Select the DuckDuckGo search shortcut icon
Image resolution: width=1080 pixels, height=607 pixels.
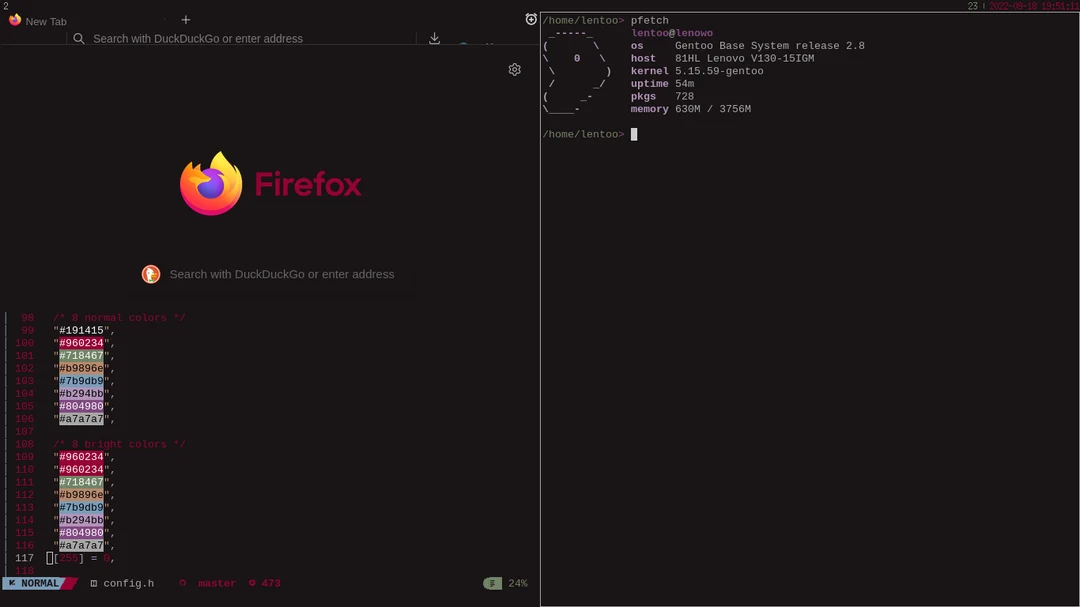pyautogui.click(x=151, y=273)
